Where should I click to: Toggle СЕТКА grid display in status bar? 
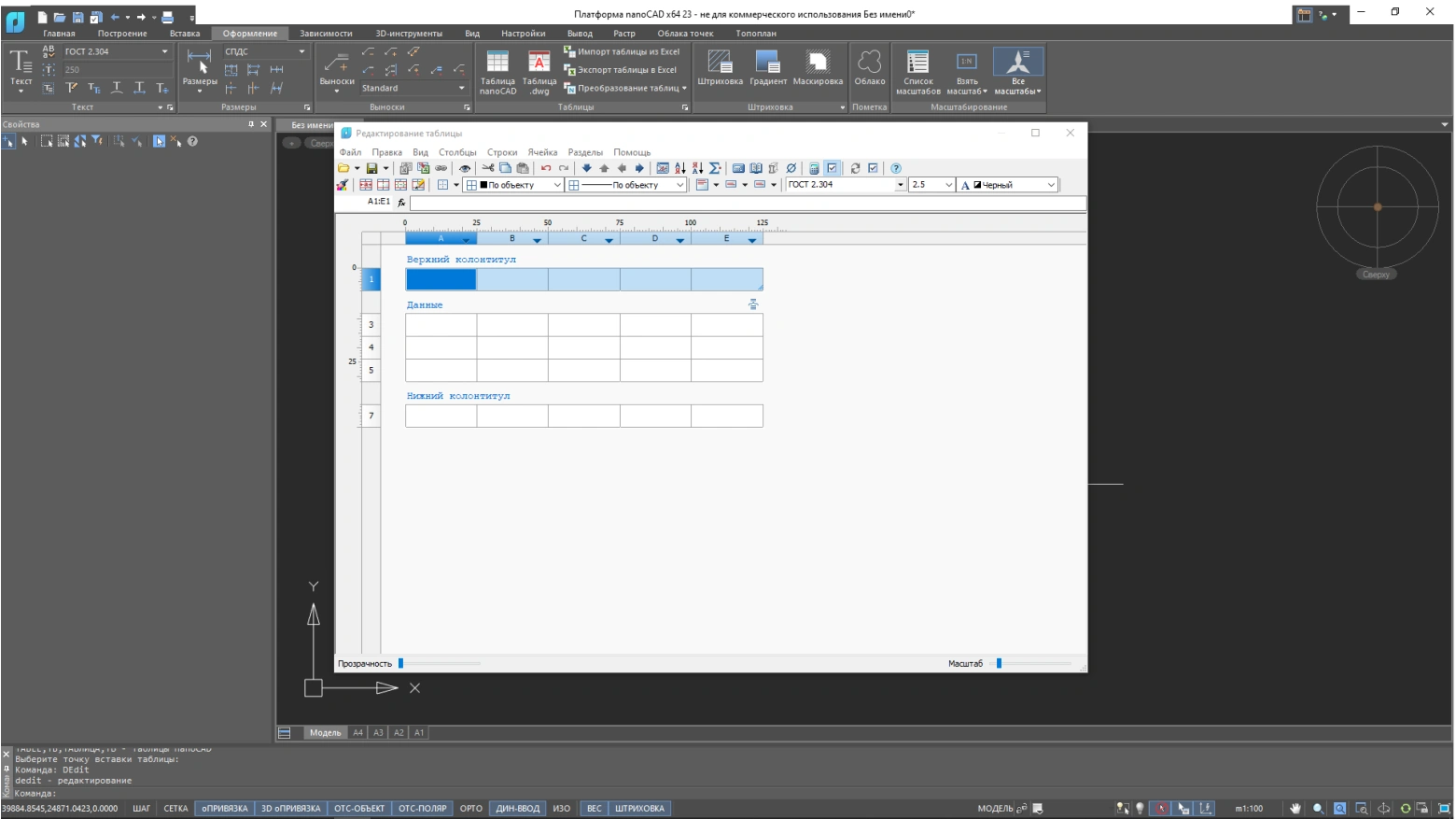tap(175, 809)
